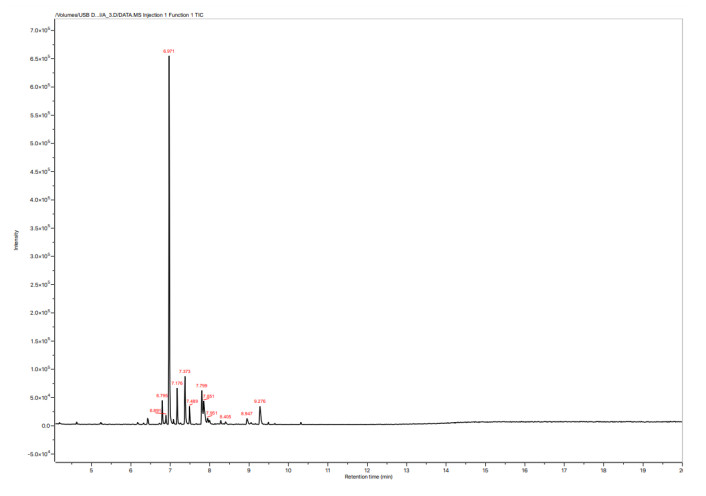The image size is (706, 496).
Task: Click the 7.799 peak label
Action: [x=201, y=385]
